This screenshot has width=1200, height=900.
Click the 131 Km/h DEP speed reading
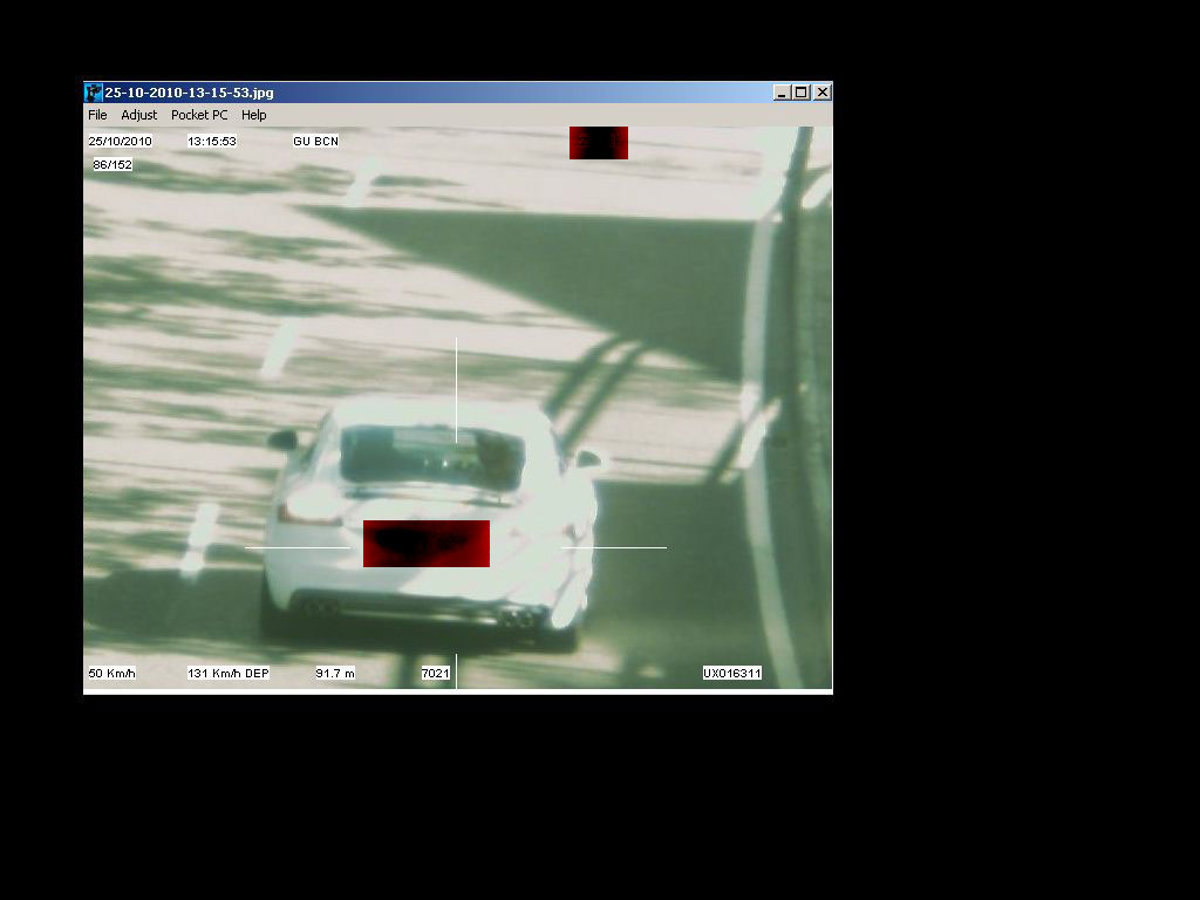[x=228, y=674]
